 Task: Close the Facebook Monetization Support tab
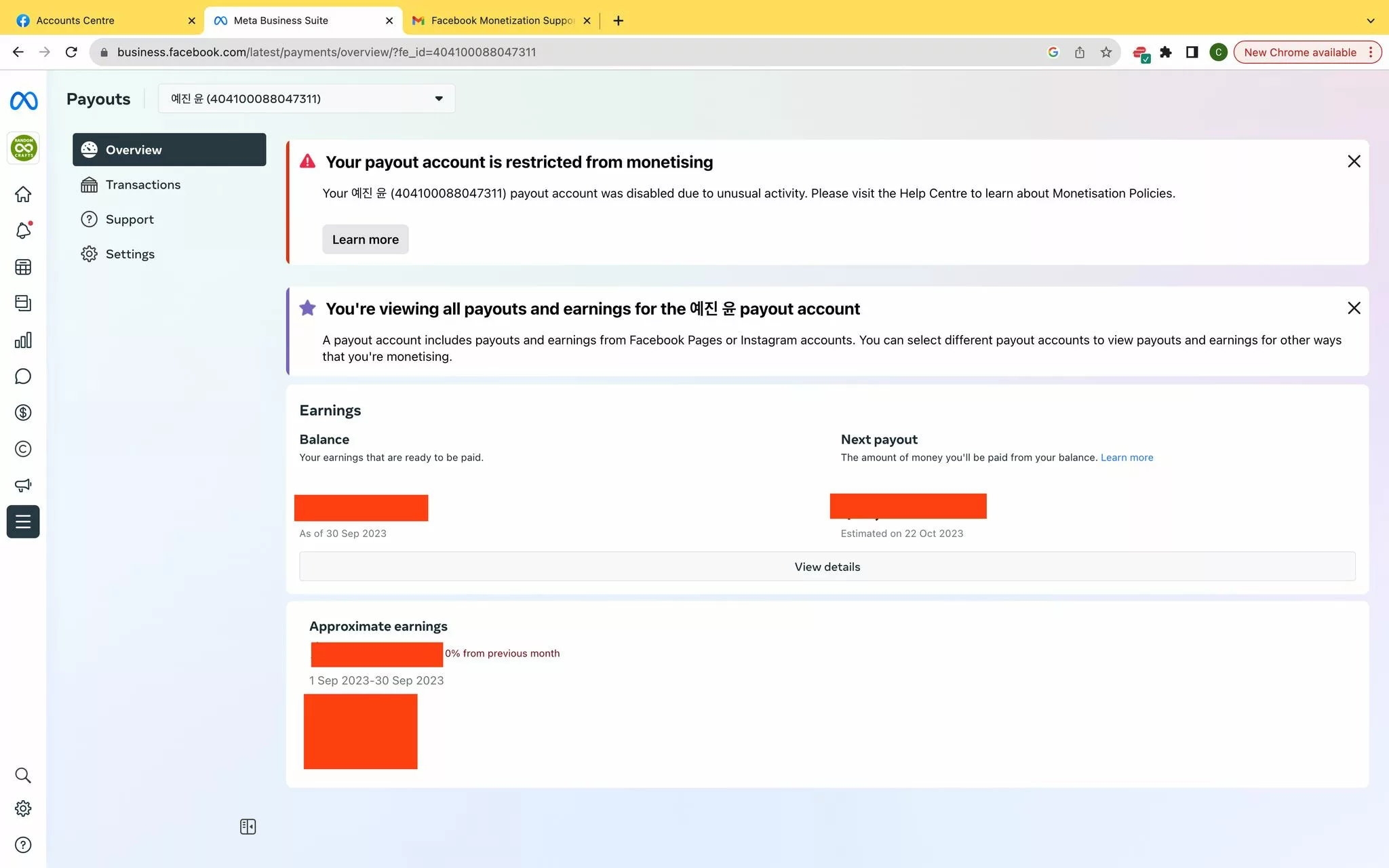[587, 20]
